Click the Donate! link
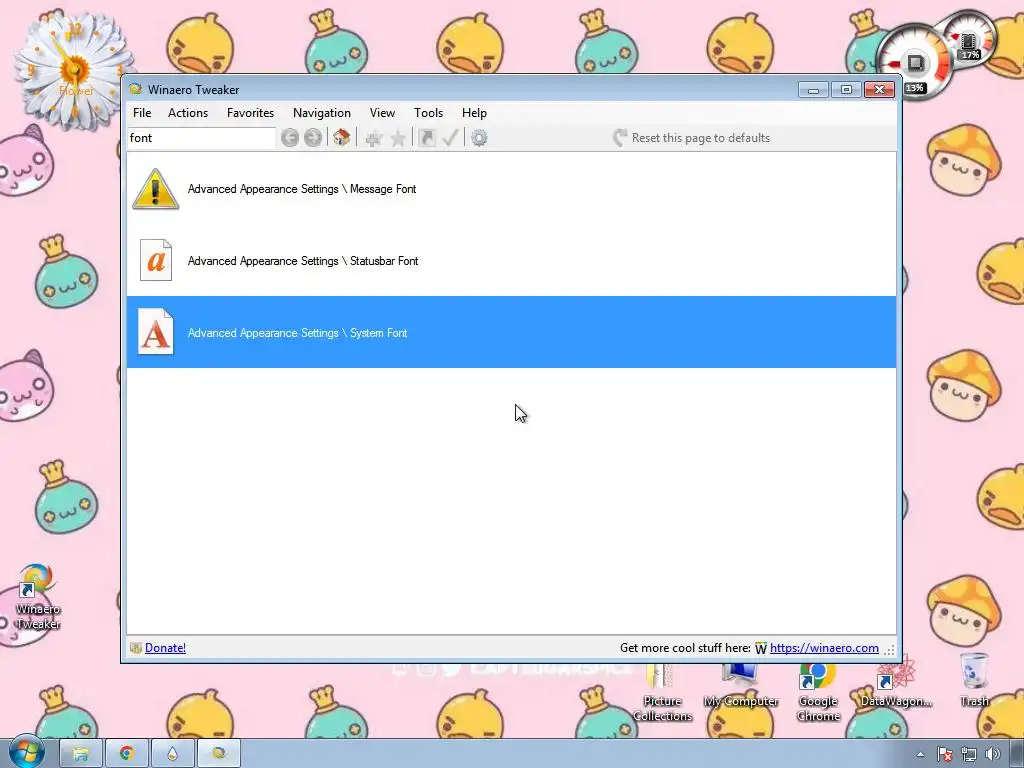 [165, 648]
